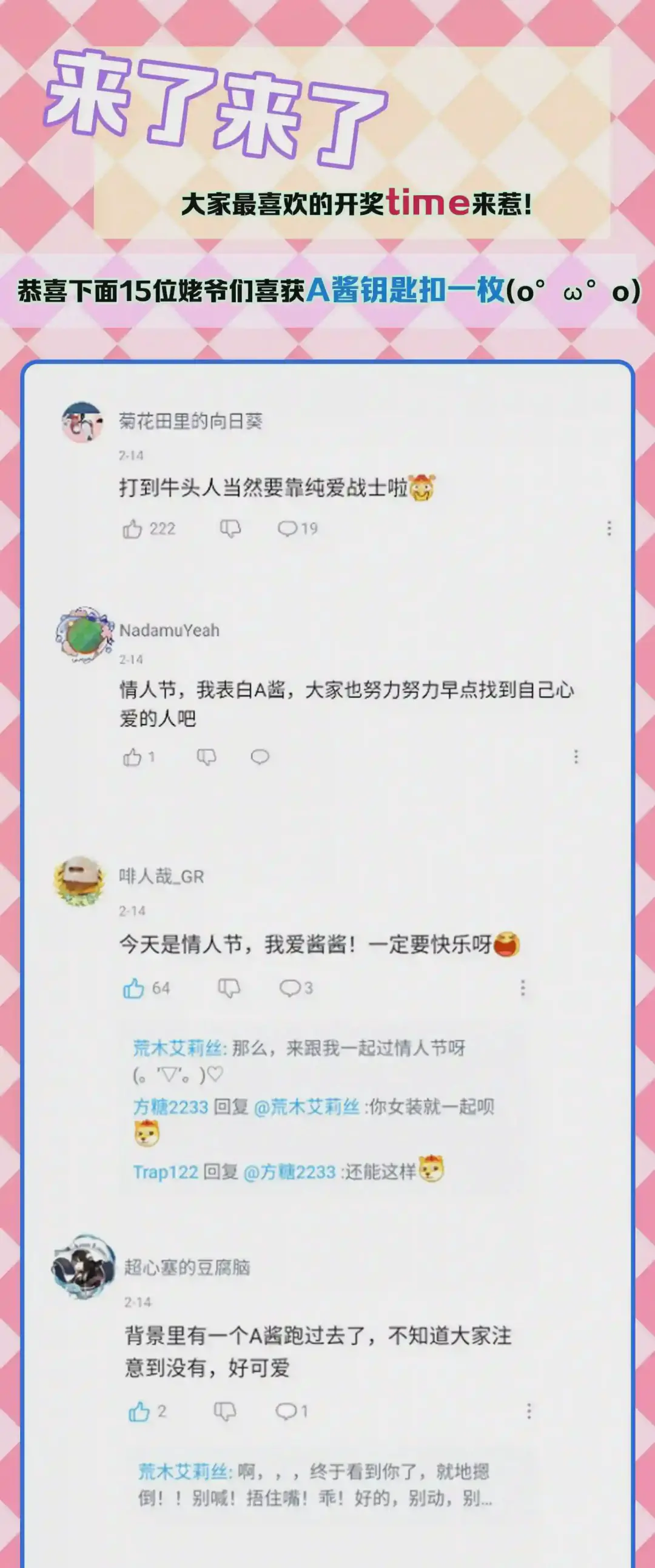
Task: Reply to NadamuYeah's comment via the bubble icon
Action: pyautogui.click(x=260, y=757)
